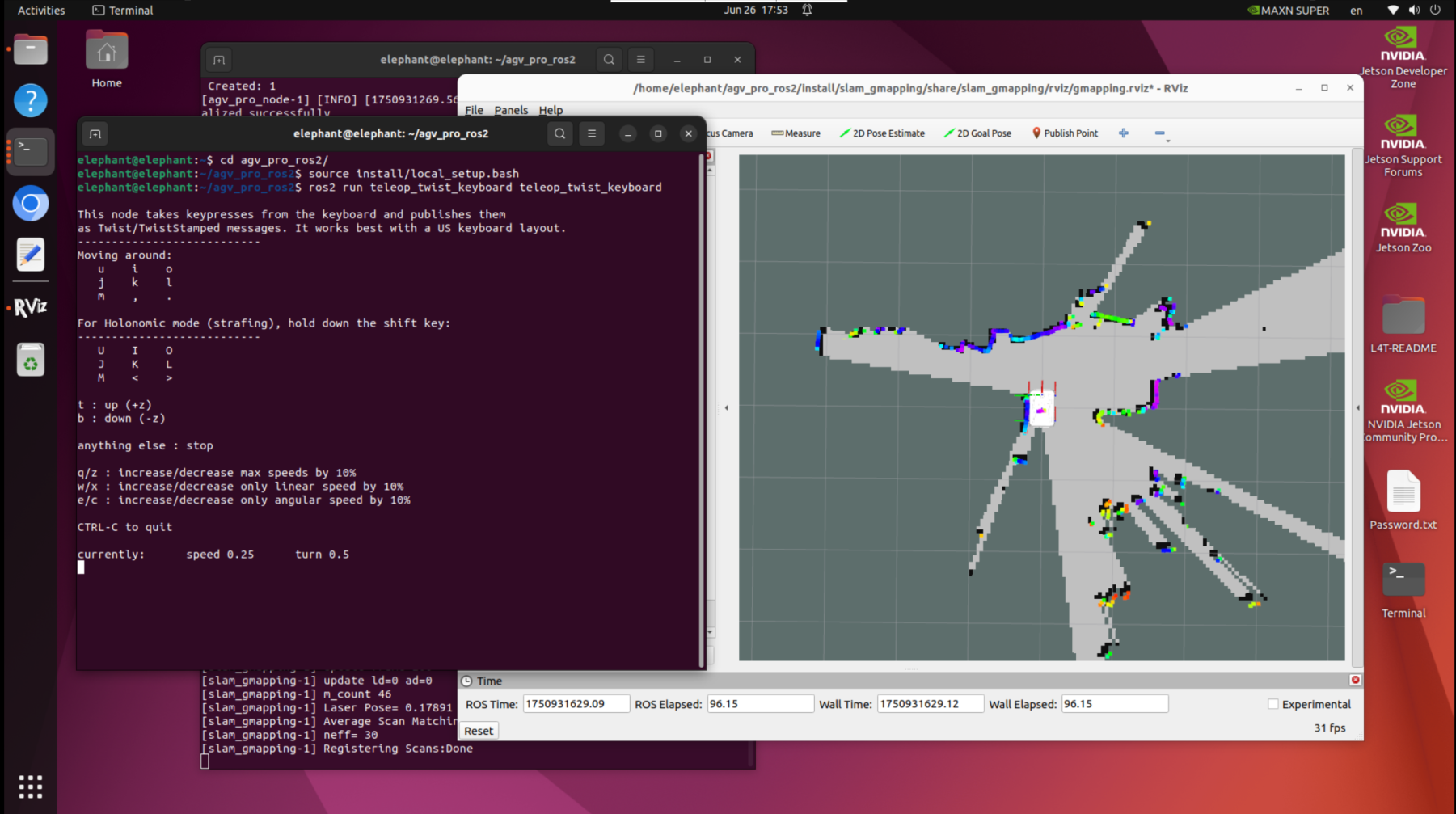Select the Publish Point tool
1456x814 pixels.
(x=1065, y=133)
